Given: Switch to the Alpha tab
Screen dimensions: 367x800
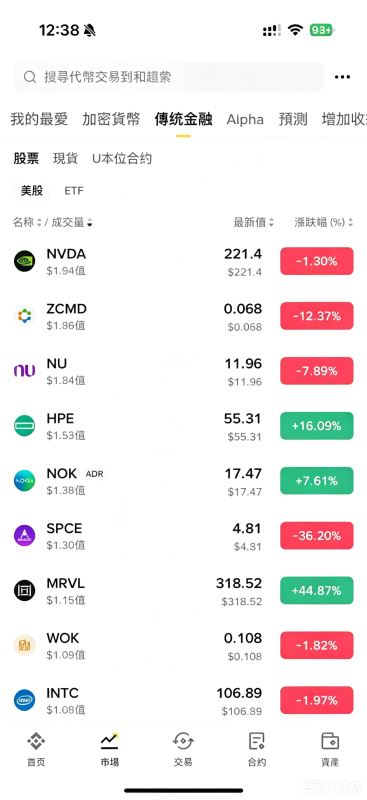Looking at the screenshot, I should click(x=245, y=119).
